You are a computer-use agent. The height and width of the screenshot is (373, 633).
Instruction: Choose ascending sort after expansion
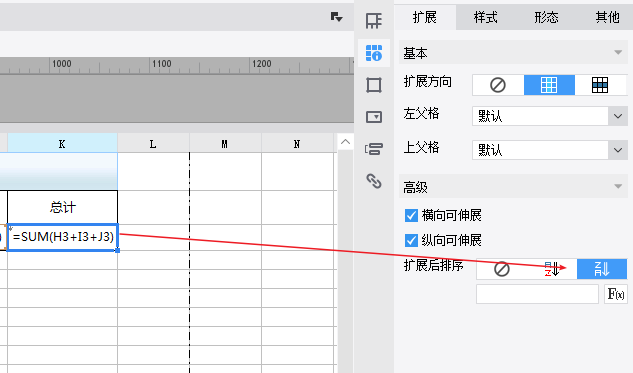tap(552, 269)
